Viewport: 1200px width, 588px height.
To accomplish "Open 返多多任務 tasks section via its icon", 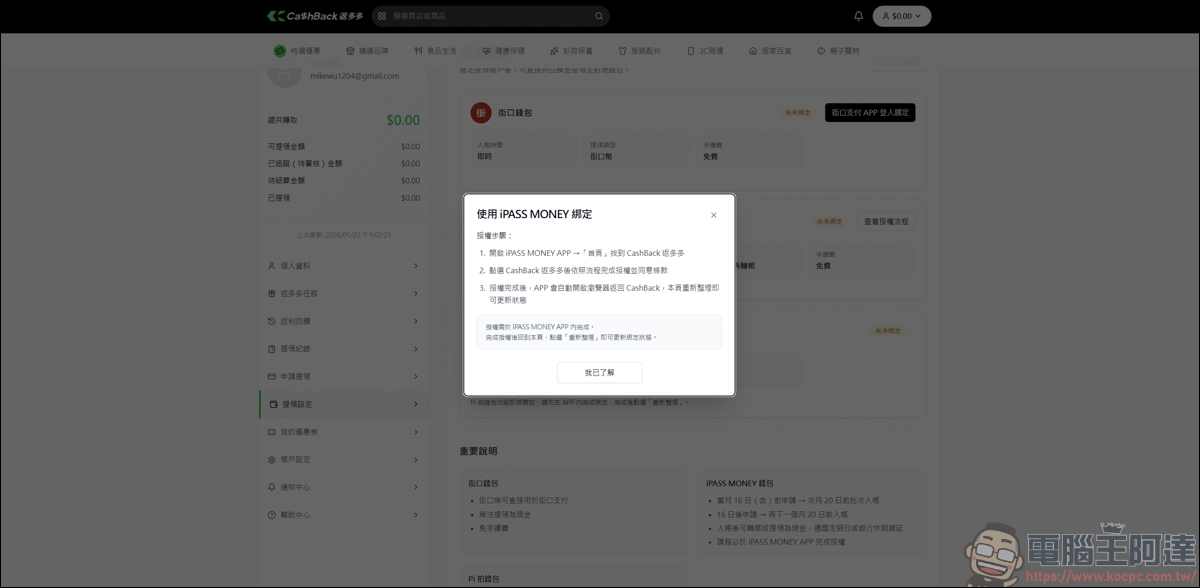I will [x=271, y=294].
